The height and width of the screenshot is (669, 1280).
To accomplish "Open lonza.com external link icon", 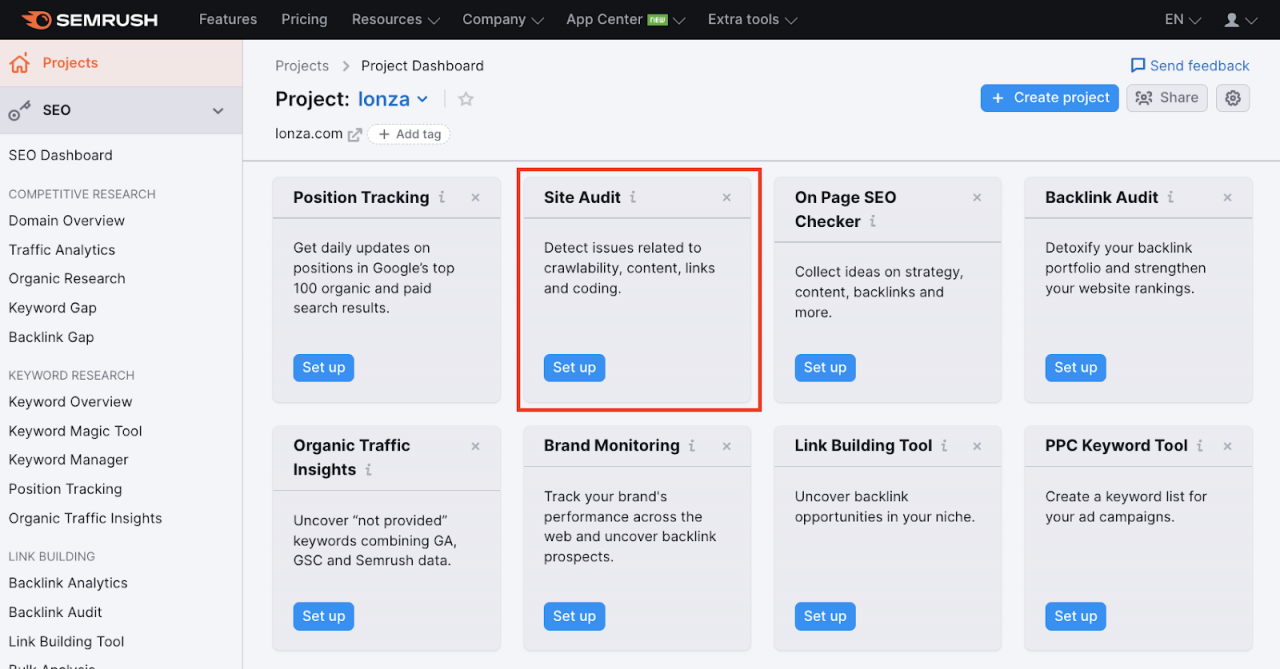I will (354, 134).
